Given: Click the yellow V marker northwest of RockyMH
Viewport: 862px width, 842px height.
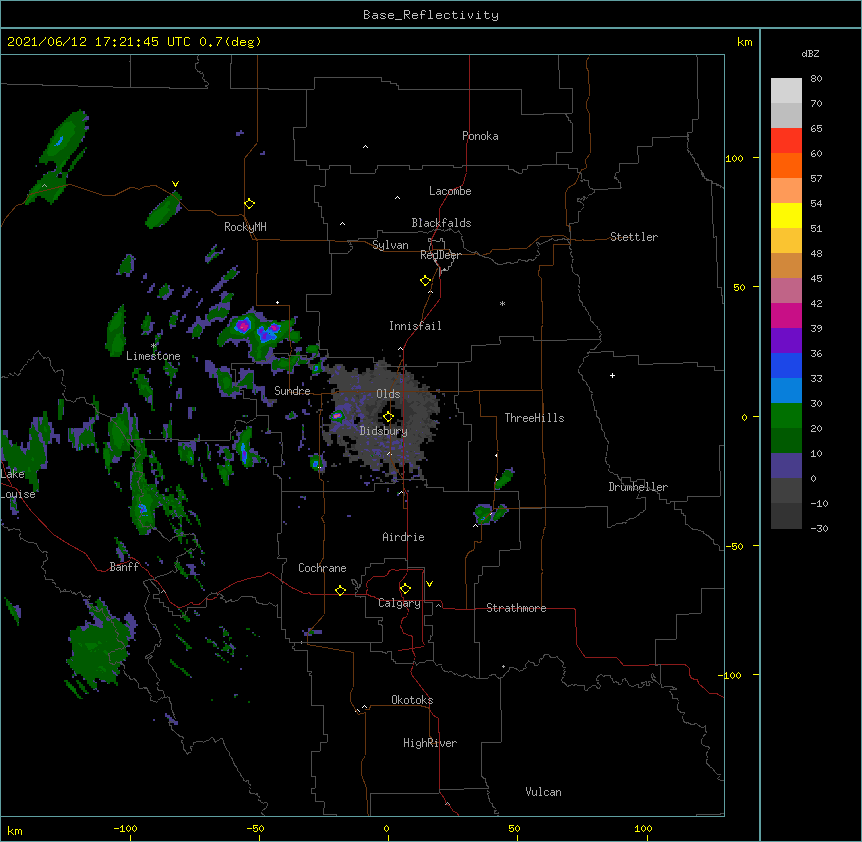Looking at the screenshot, I should click(x=175, y=184).
